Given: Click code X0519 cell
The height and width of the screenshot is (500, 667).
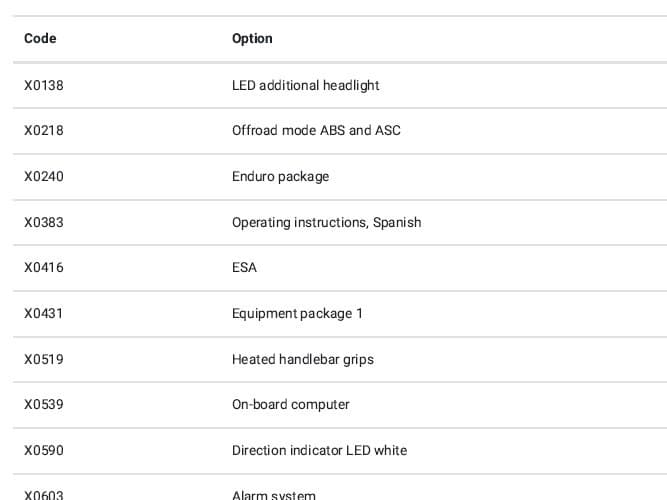Looking at the screenshot, I should [44, 359].
